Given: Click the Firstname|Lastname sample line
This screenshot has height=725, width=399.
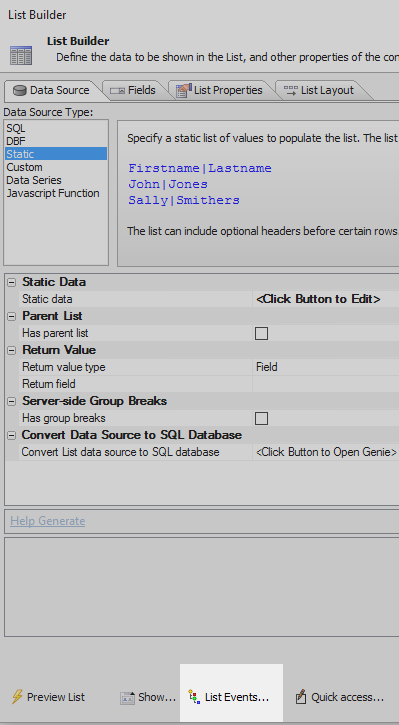Looking at the screenshot, I should 200,168.
